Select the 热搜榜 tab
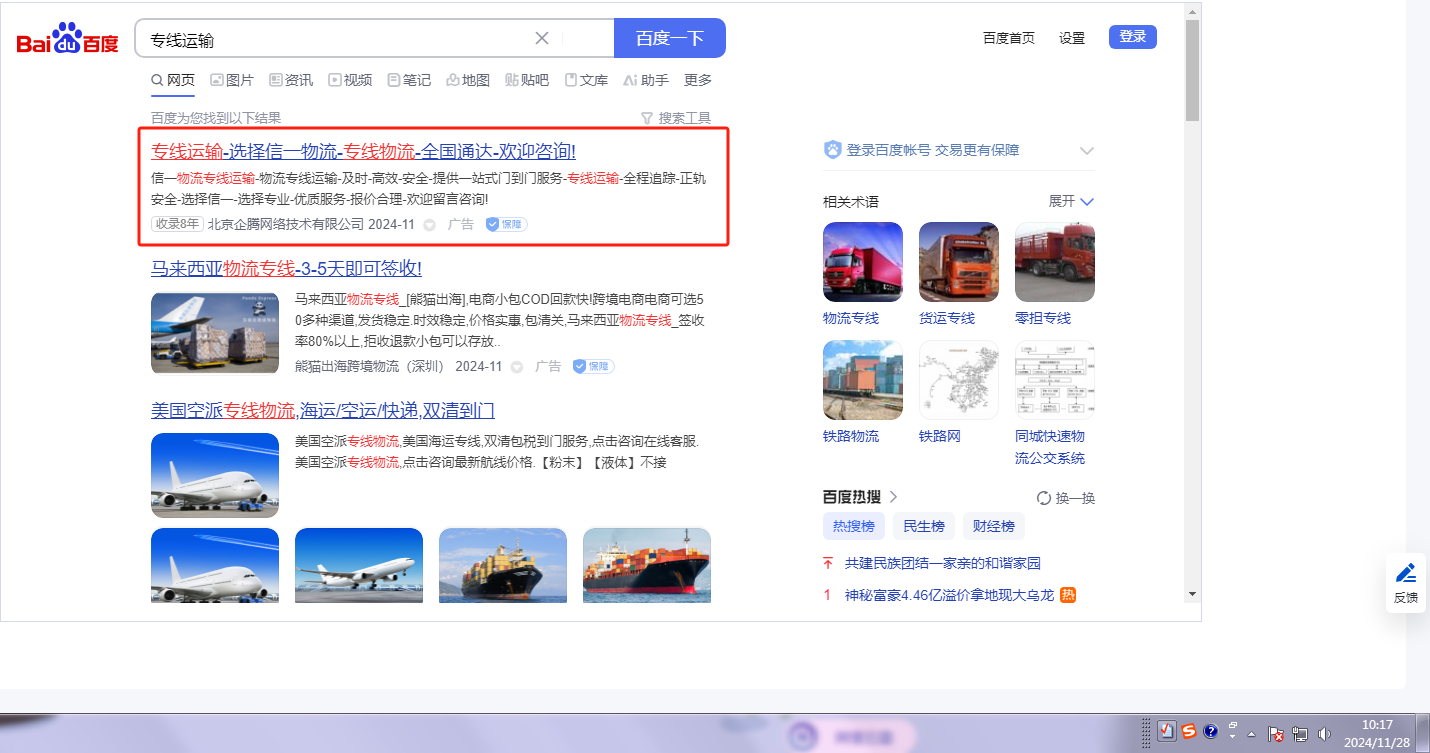Image resolution: width=1430 pixels, height=753 pixels. click(x=854, y=526)
